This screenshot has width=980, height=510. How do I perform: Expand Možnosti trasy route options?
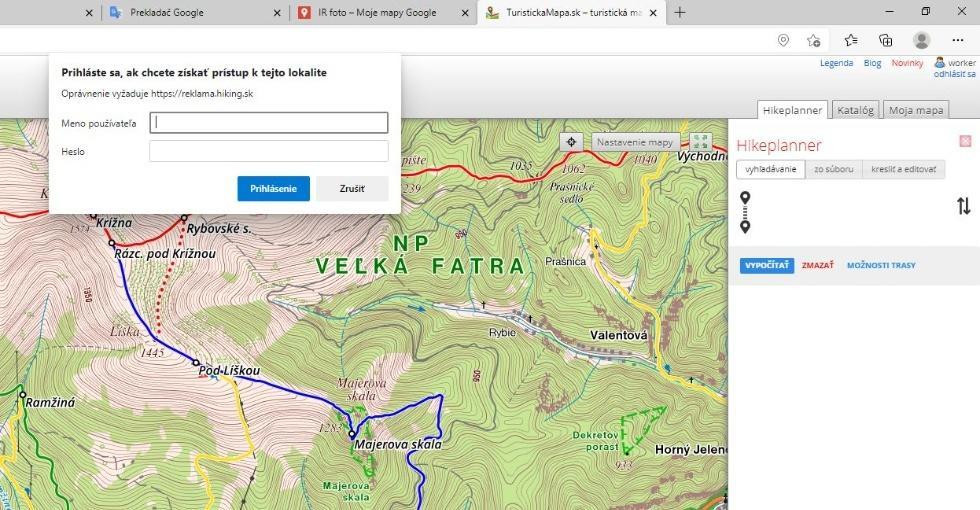point(881,265)
